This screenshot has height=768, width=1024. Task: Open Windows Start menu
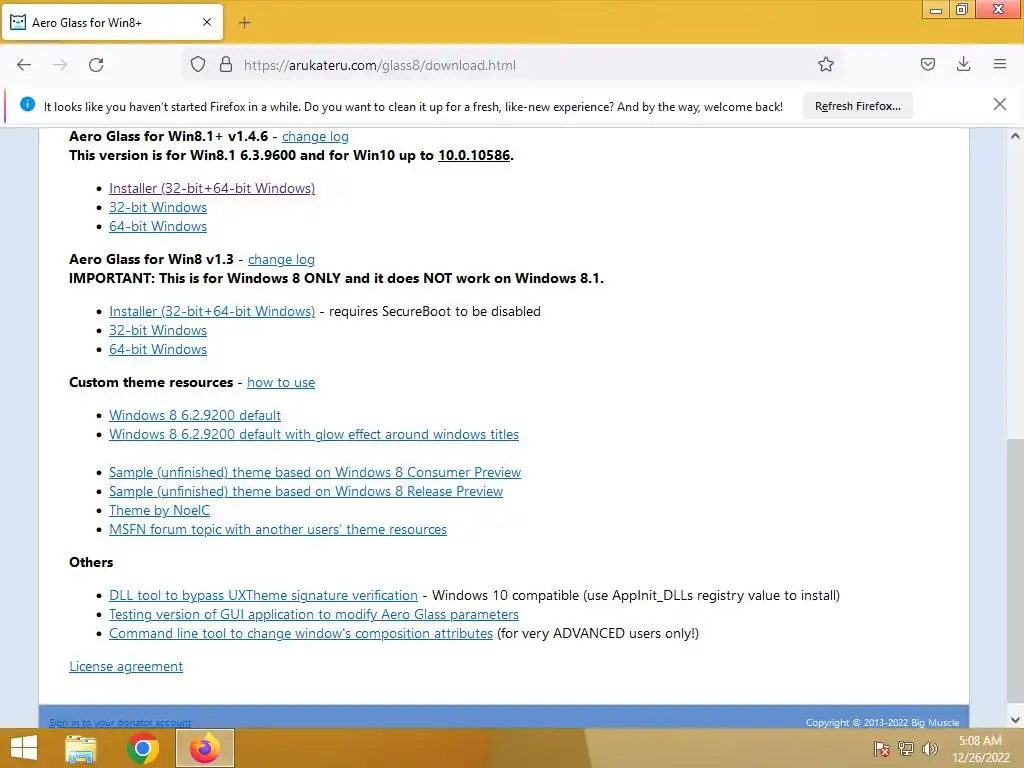24,748
